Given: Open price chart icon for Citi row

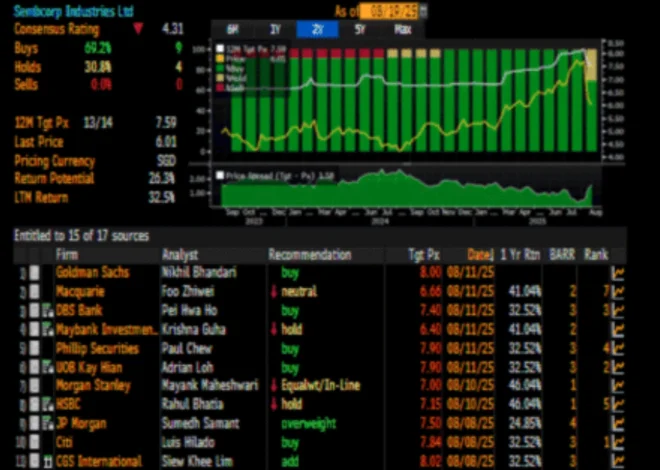Looking at the screenshot, I should [617, 443].
